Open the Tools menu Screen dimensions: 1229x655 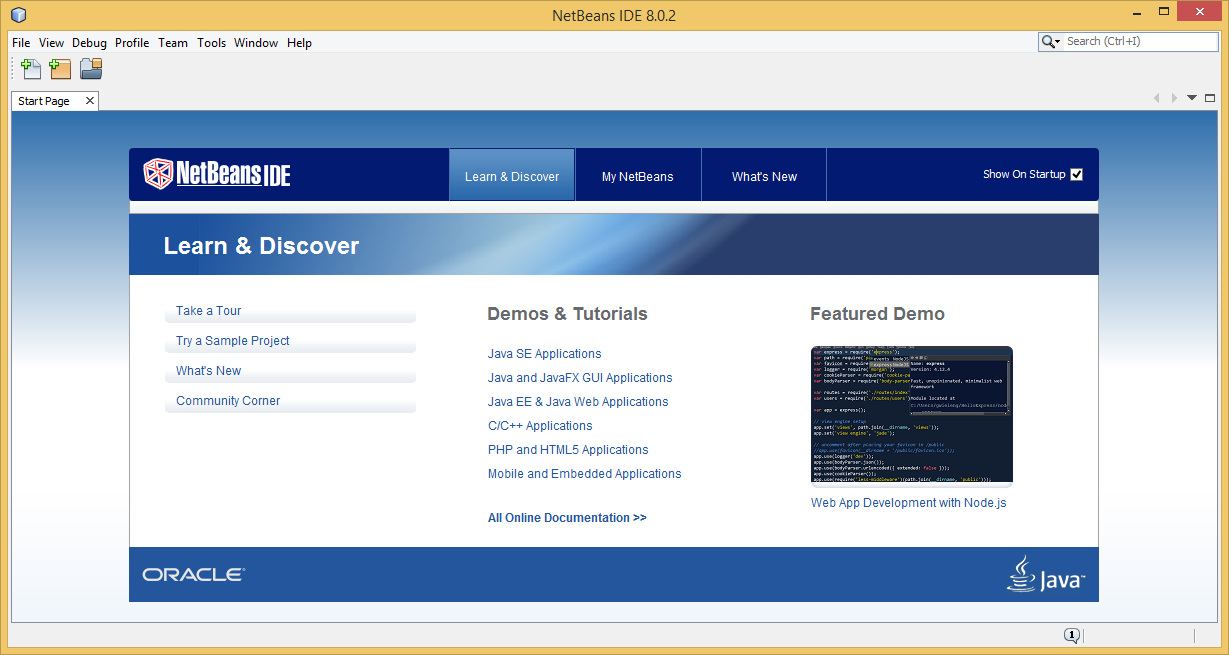pyautogui.click(x=211, y=43)
